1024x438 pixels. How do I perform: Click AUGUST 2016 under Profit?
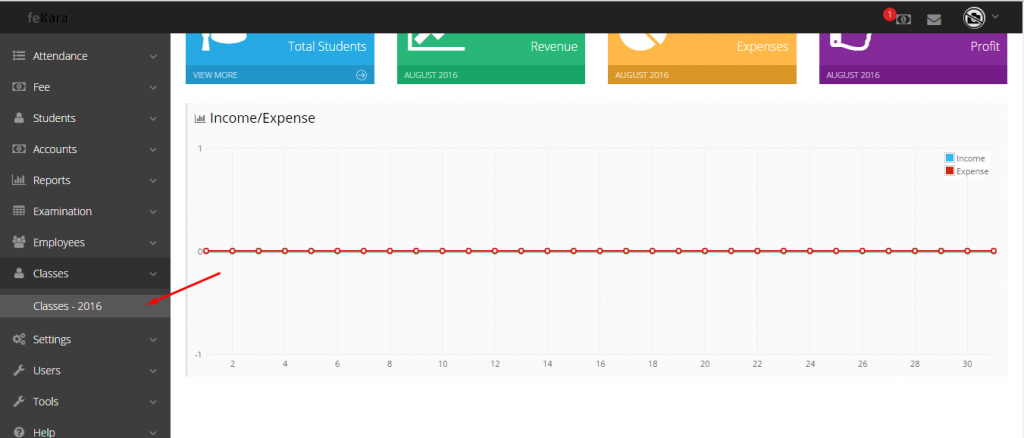[x=853, y=75]
